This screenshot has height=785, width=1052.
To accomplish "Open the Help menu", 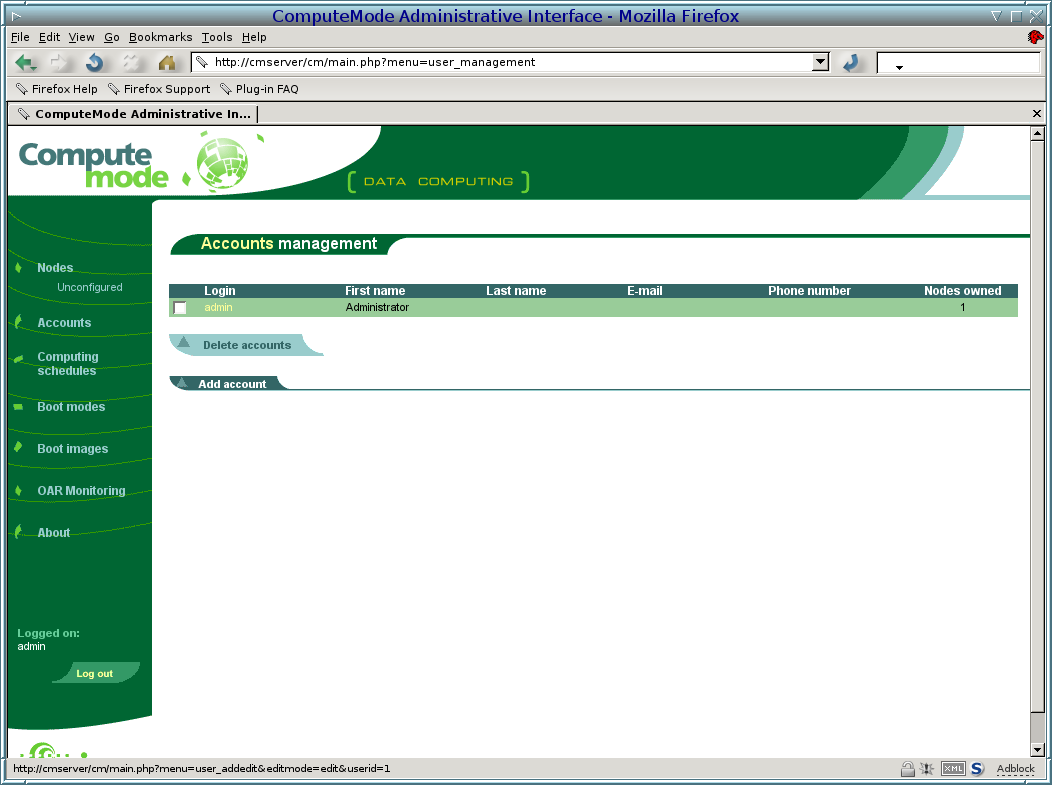I will 254,37.
